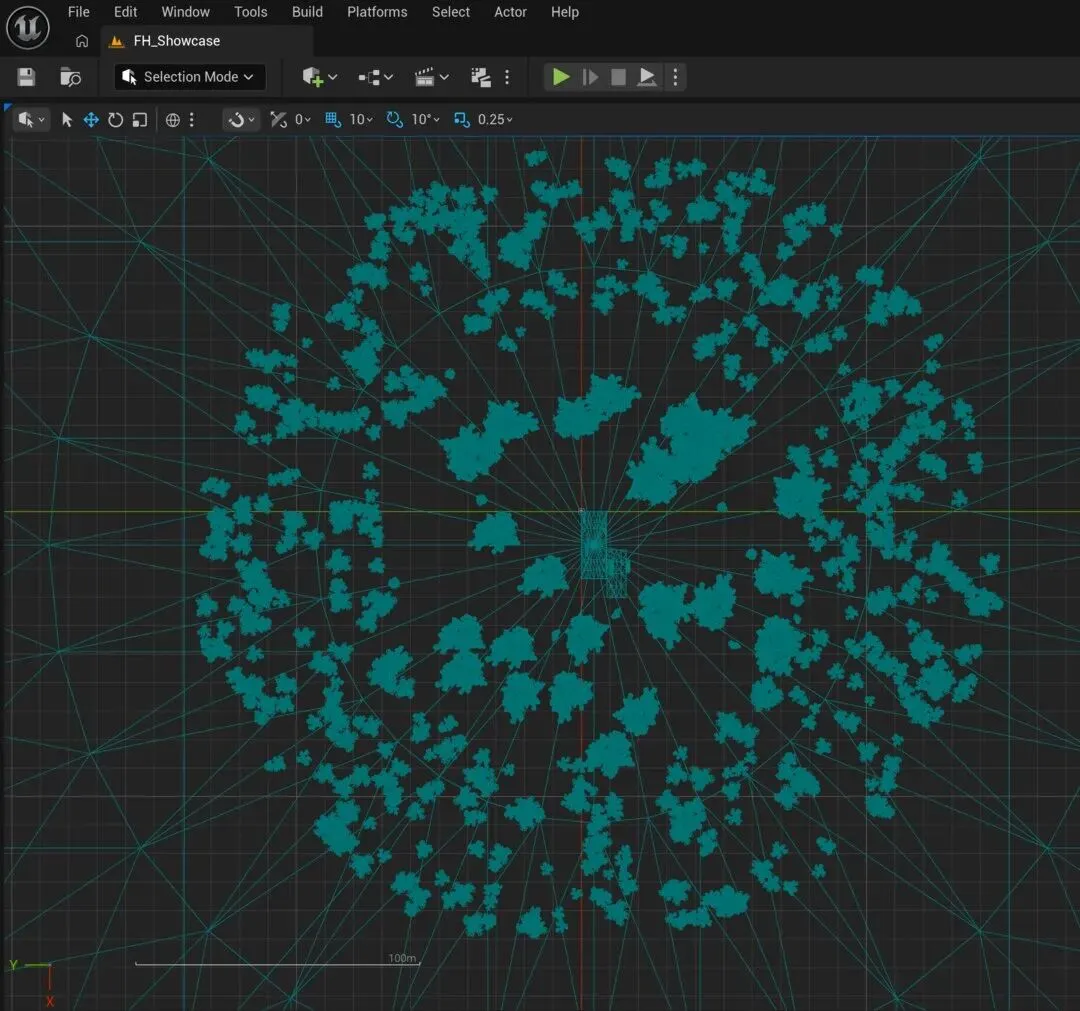Screen dimensions: 1080x1011
Task: Click the Play green arrow button
Action: tap(561, 77)
